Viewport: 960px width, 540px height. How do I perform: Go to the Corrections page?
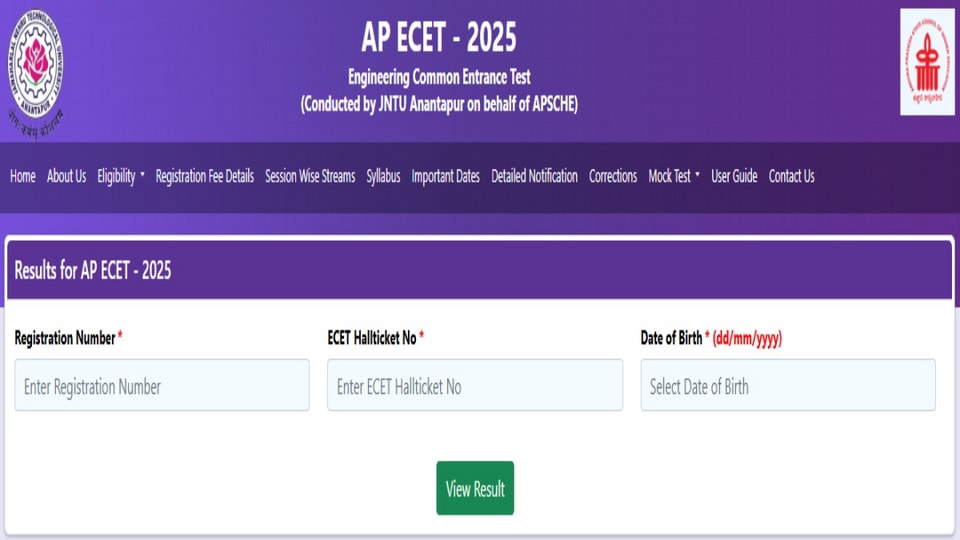tap(613, 176)
